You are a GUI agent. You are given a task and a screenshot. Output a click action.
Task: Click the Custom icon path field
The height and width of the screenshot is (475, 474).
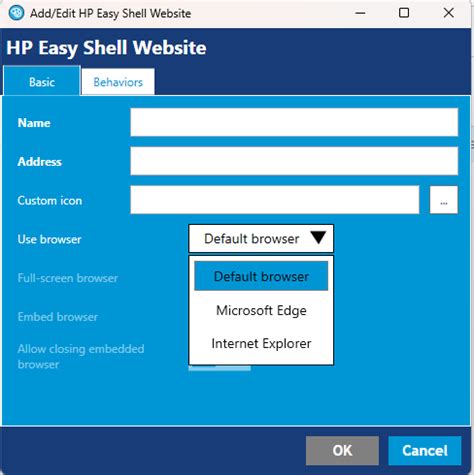coord(275,200)
